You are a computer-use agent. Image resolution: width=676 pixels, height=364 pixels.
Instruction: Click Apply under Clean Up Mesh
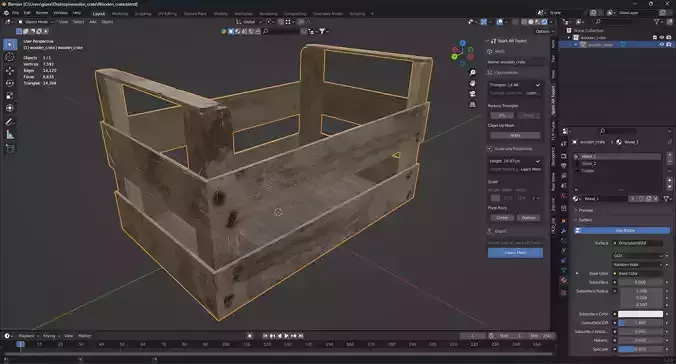(515, 135)
